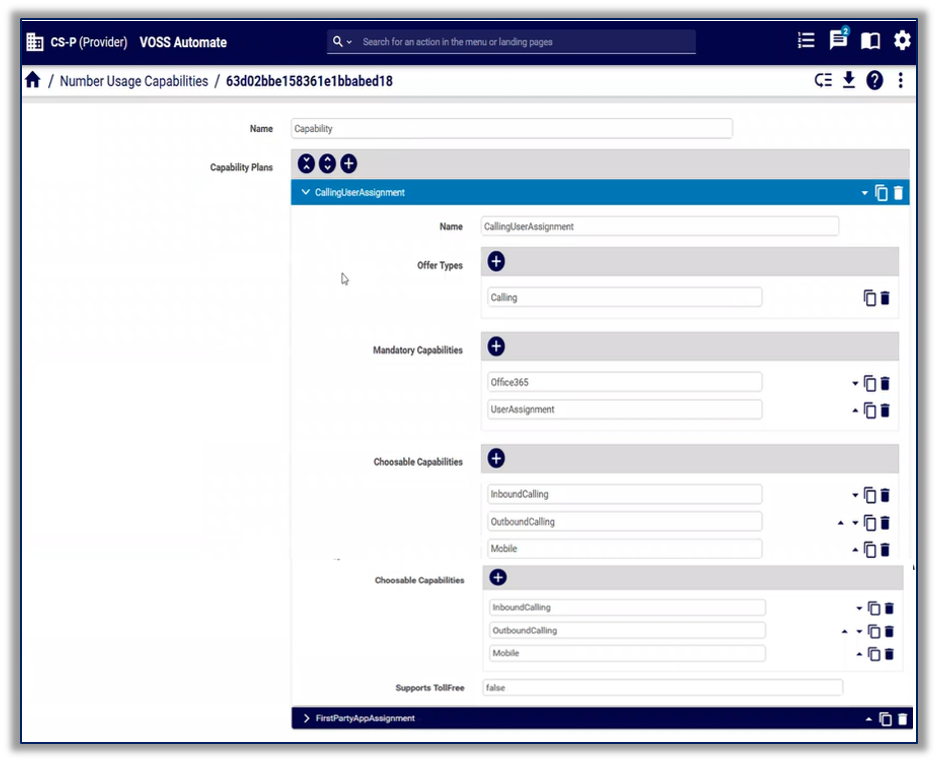The width and height of the screenshot is (938, 762).
Task: Expand the FirstPartyAppAssignment plan section
Action: (306, 718)
